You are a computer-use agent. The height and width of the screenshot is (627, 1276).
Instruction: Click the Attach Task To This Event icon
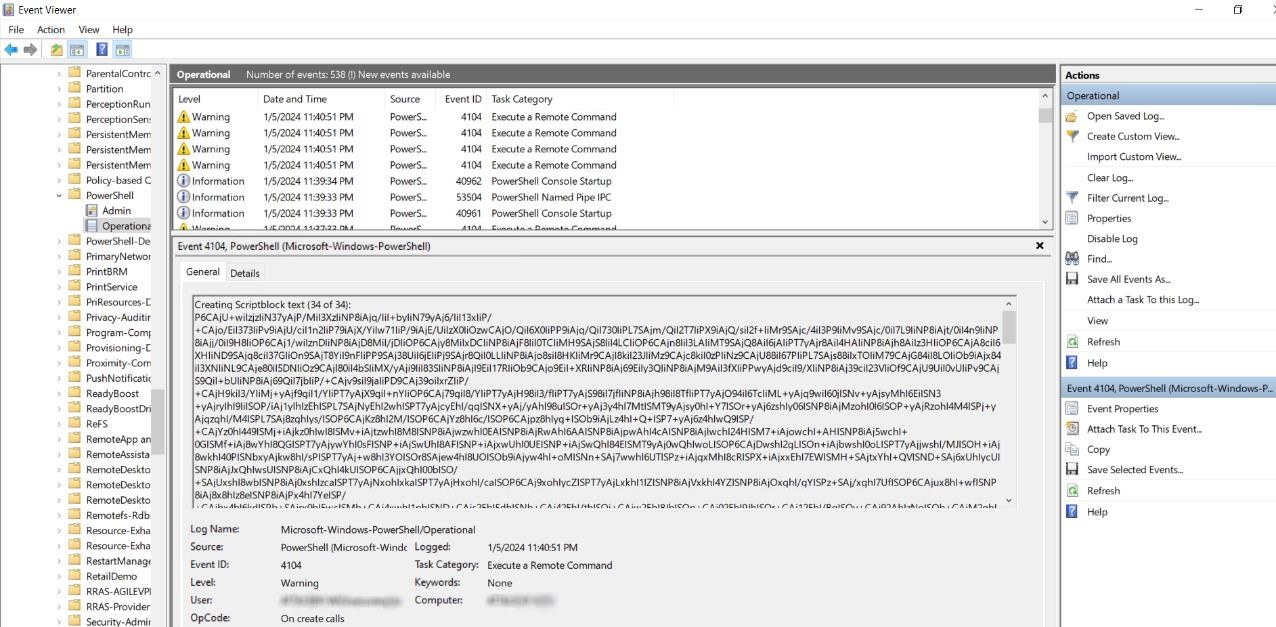pos(1072,429)
